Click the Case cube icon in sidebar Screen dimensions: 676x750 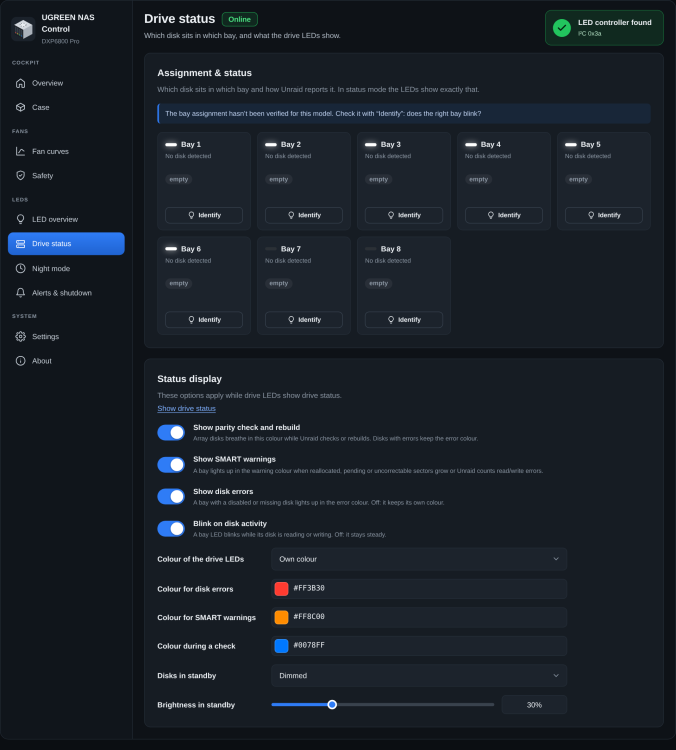pos(21,107)
